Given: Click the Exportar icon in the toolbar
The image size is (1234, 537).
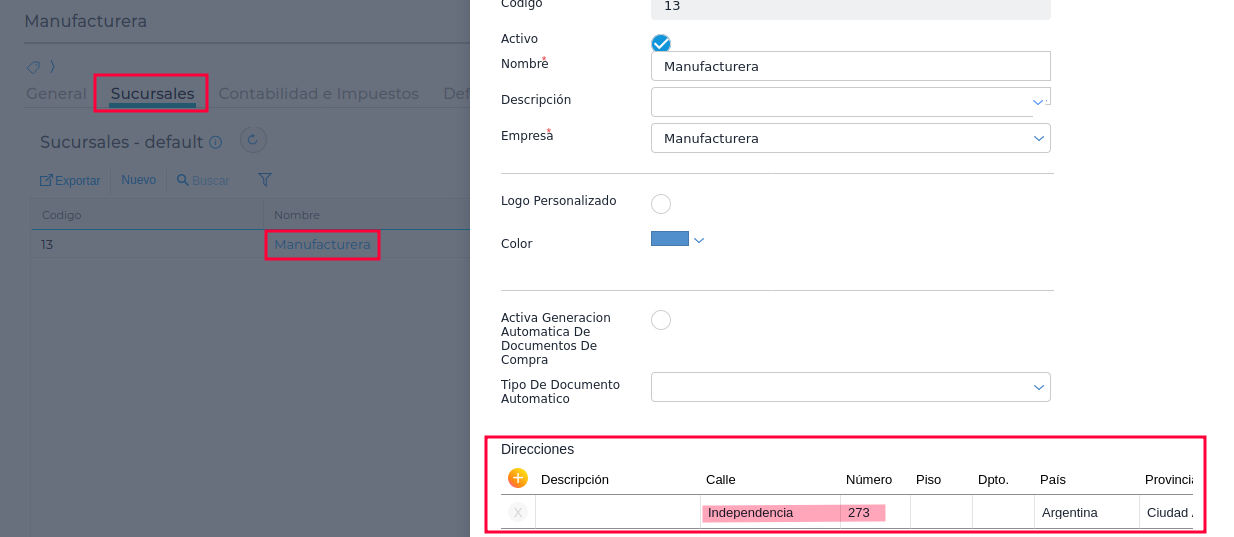Looking at the screenshot, I should click(x=46, y=180).
